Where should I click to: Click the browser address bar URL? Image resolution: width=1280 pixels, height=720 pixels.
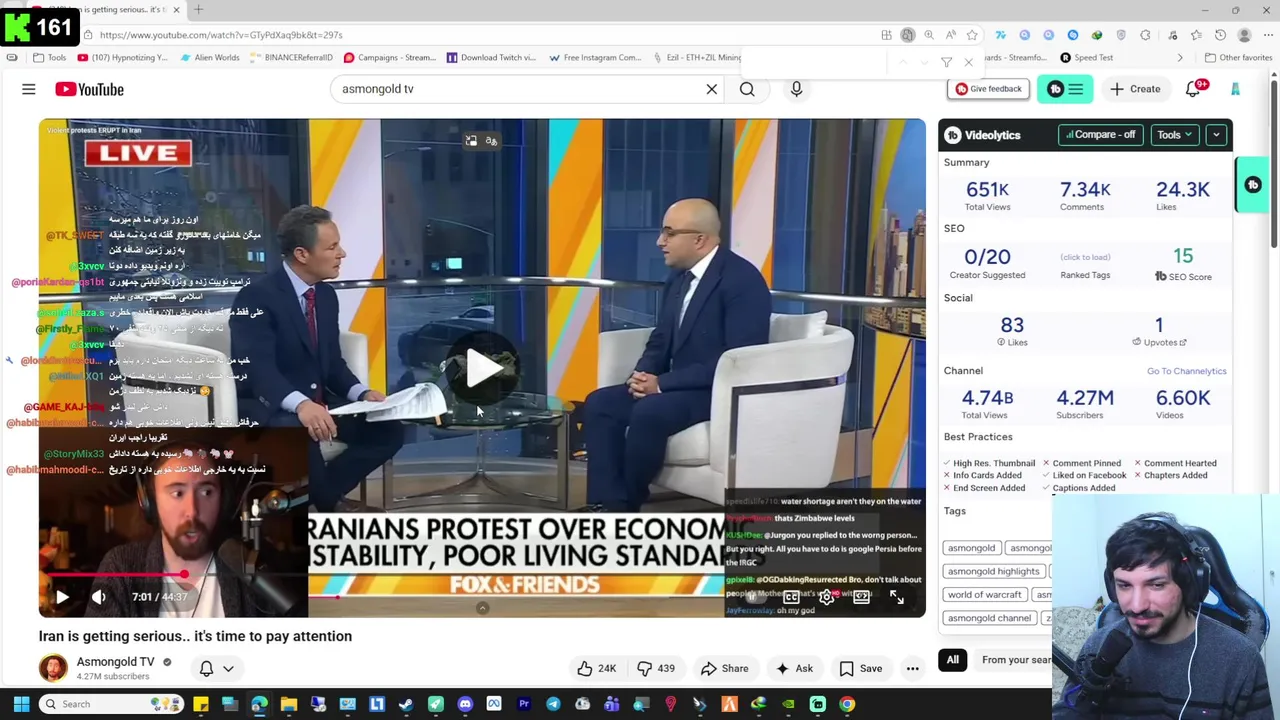[x=219, y=35]
